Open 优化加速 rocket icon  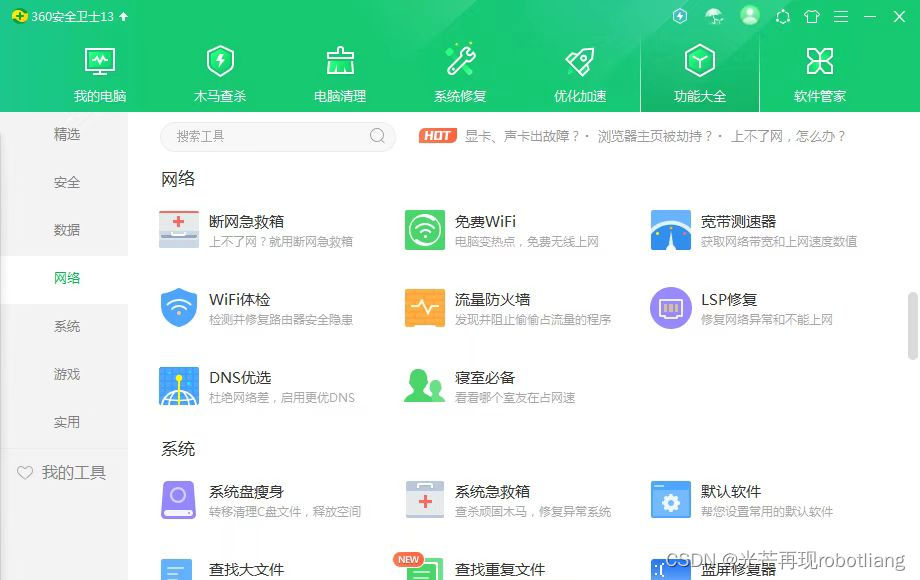[580, 61]
